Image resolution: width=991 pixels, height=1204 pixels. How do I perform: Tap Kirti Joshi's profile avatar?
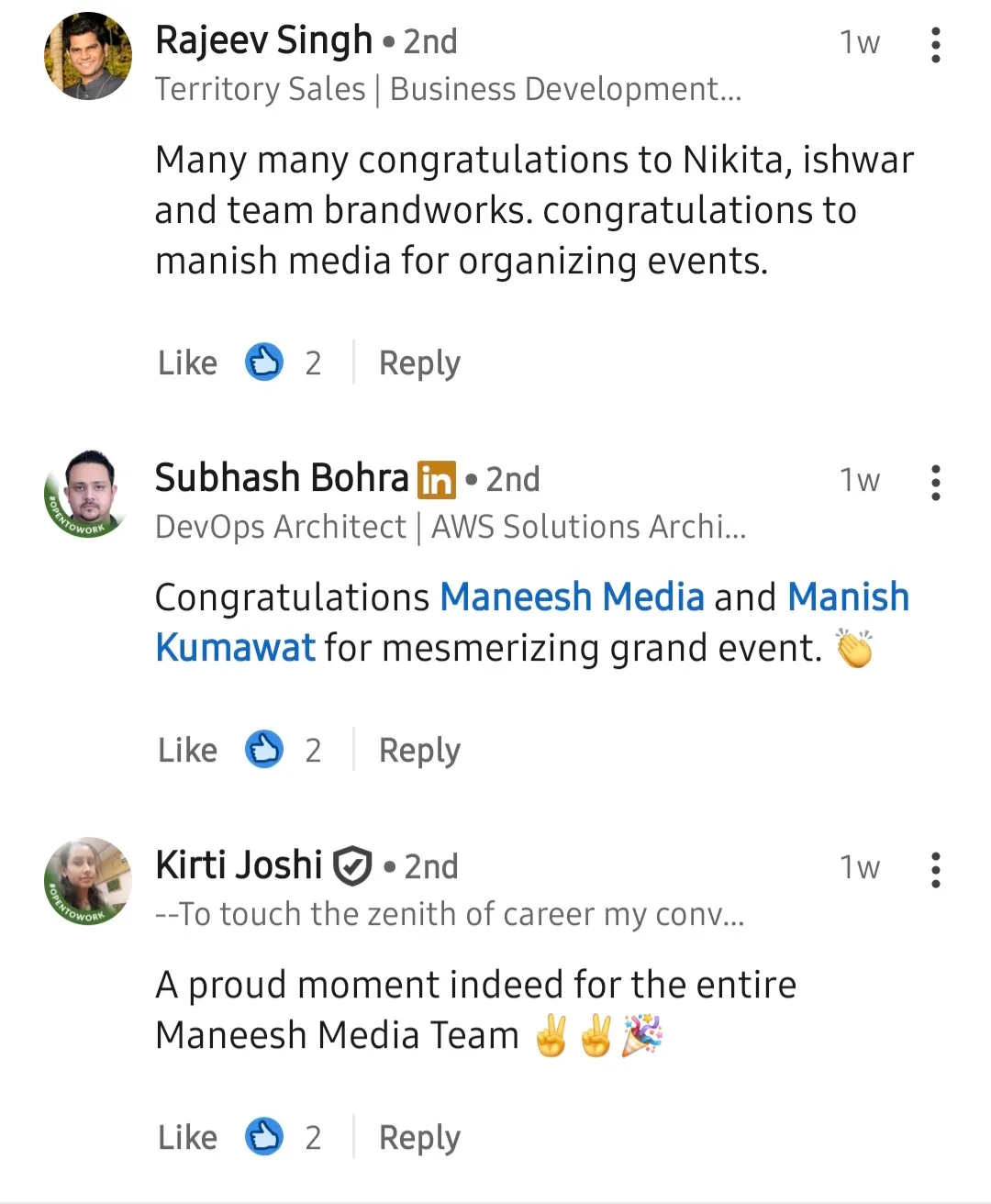pyautogui.click(x=88, y=881)
